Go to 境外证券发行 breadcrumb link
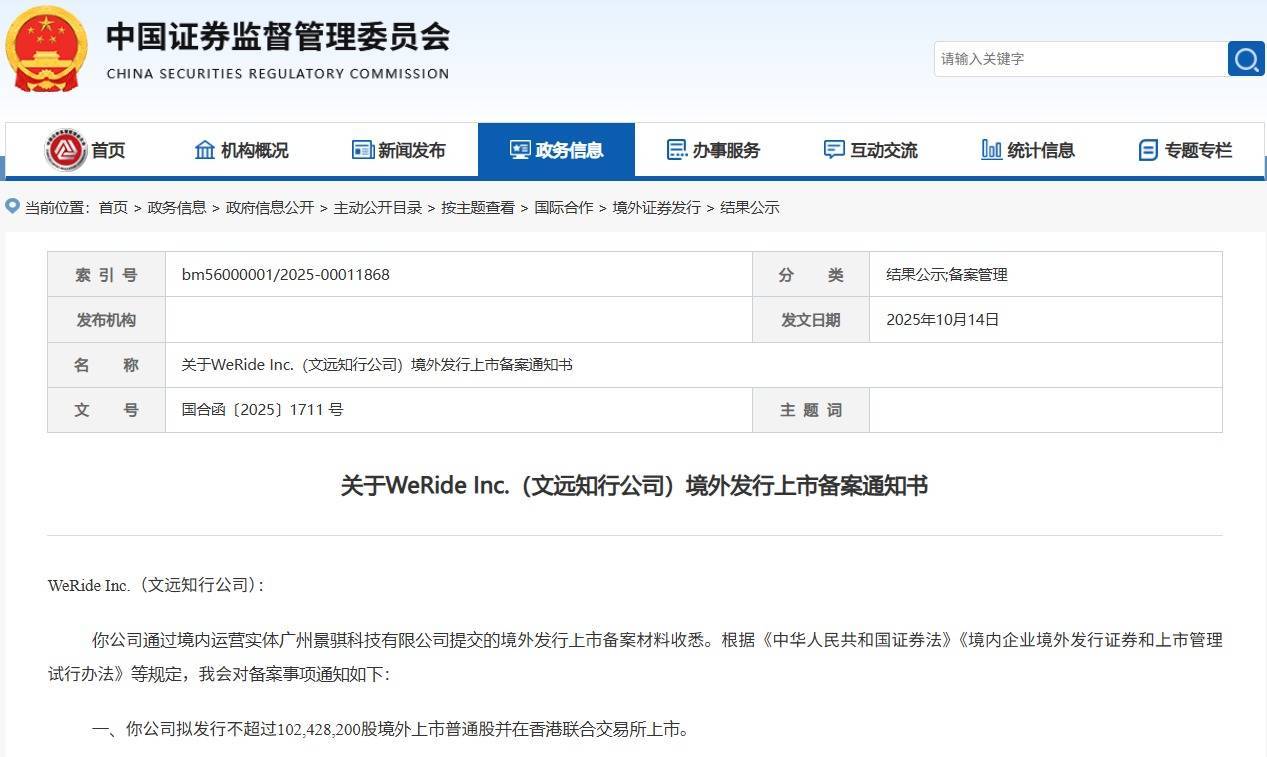This screenshot has width=1267, height=757. (656, 208)
